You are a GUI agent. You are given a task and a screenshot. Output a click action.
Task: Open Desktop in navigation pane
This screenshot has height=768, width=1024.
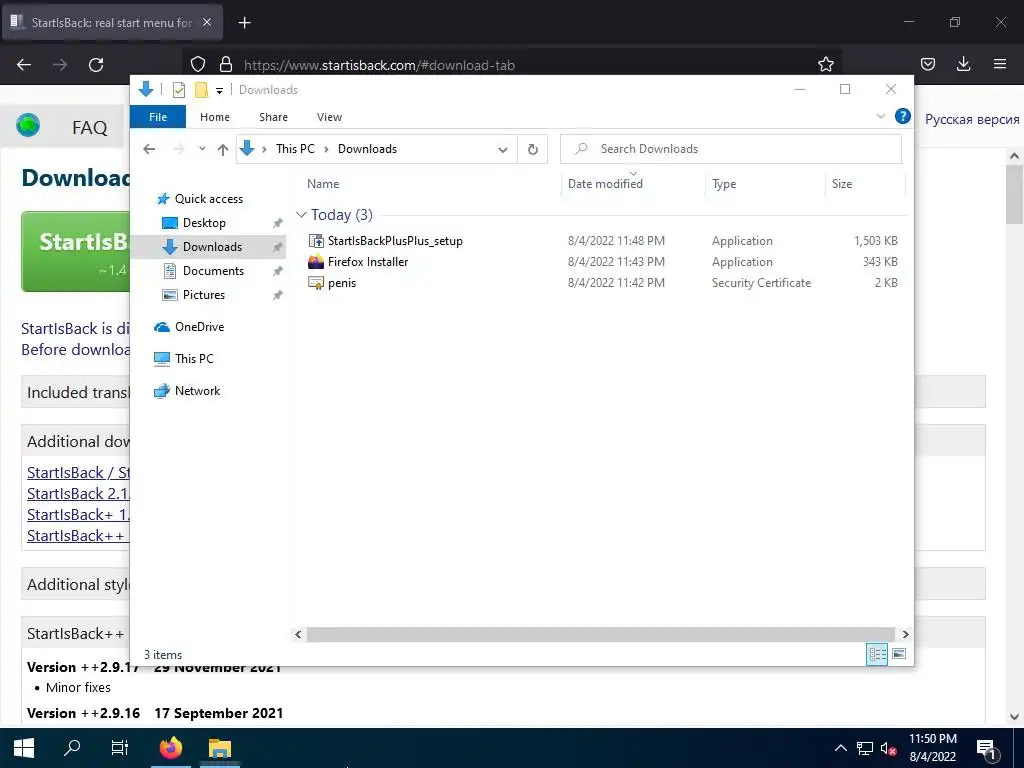(204, 223)
